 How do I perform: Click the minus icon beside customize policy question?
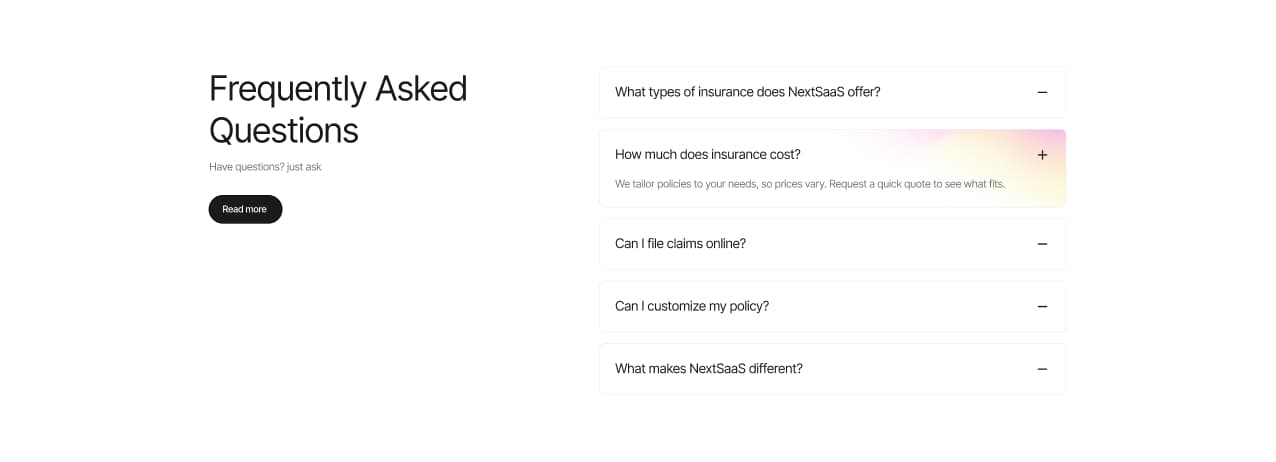click(1042, 307)
